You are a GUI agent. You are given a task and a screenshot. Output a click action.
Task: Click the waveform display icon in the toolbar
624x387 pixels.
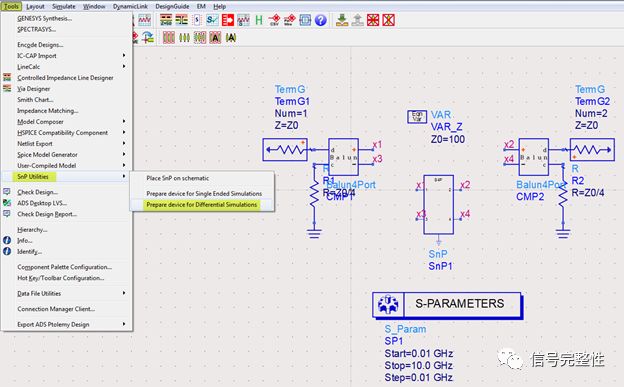coord(144,20)
